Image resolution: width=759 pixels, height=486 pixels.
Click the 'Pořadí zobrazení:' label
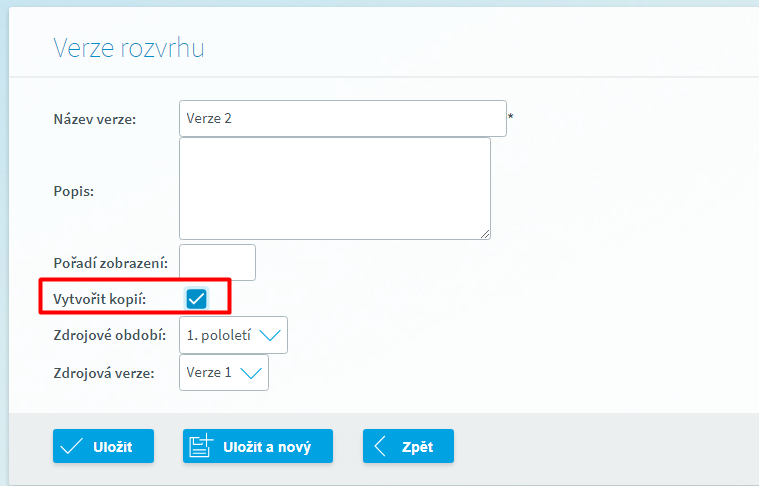[x=110, y=263]
